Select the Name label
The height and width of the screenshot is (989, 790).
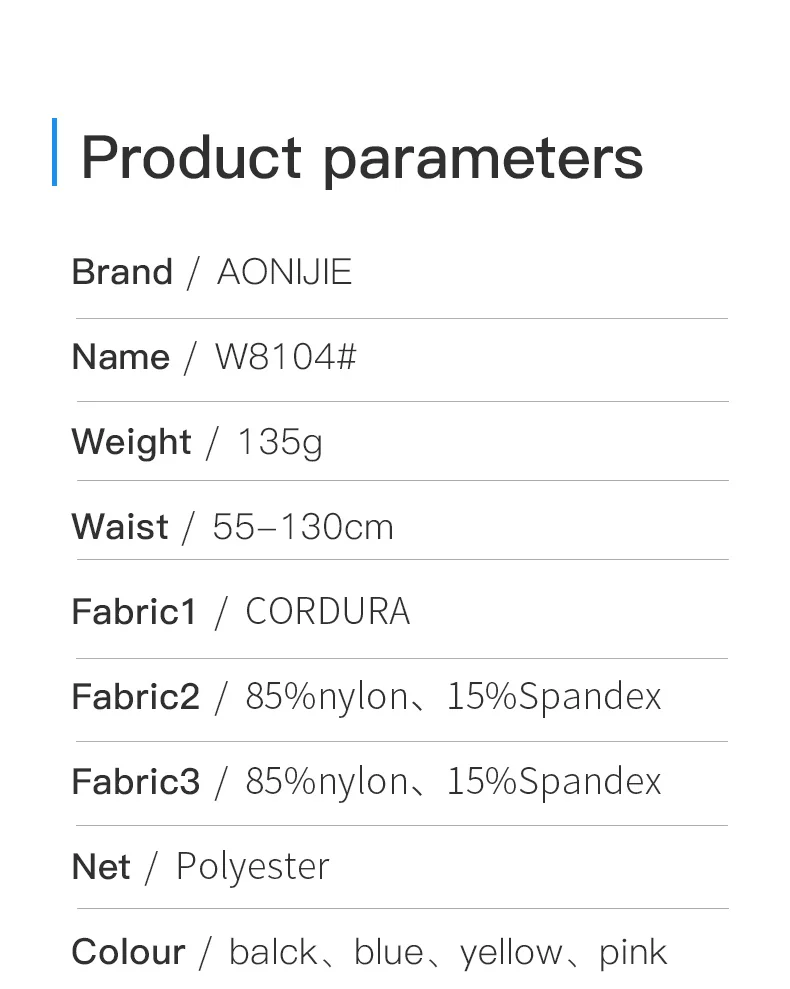(x=121, y=357)
